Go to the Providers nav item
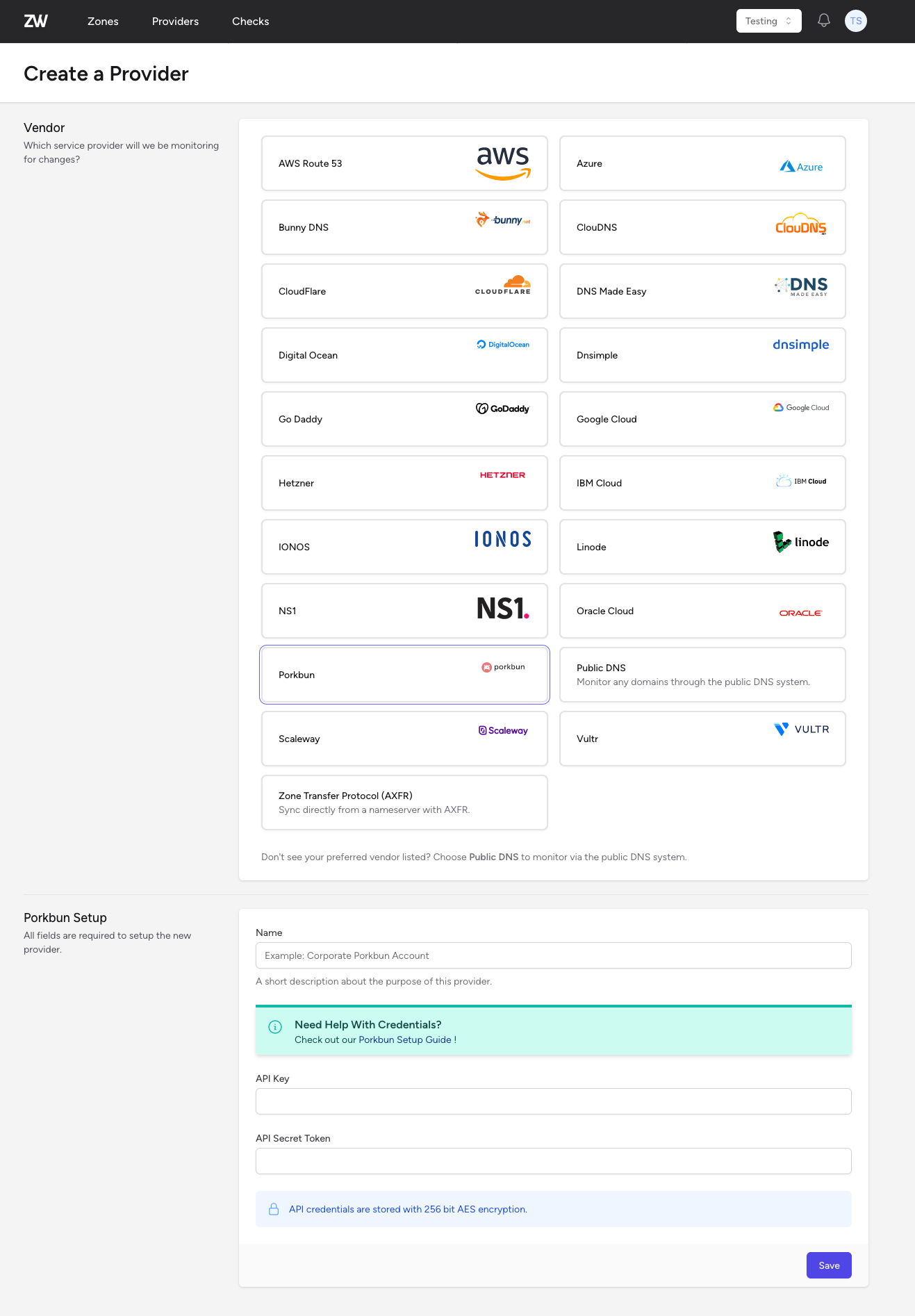 175,22
